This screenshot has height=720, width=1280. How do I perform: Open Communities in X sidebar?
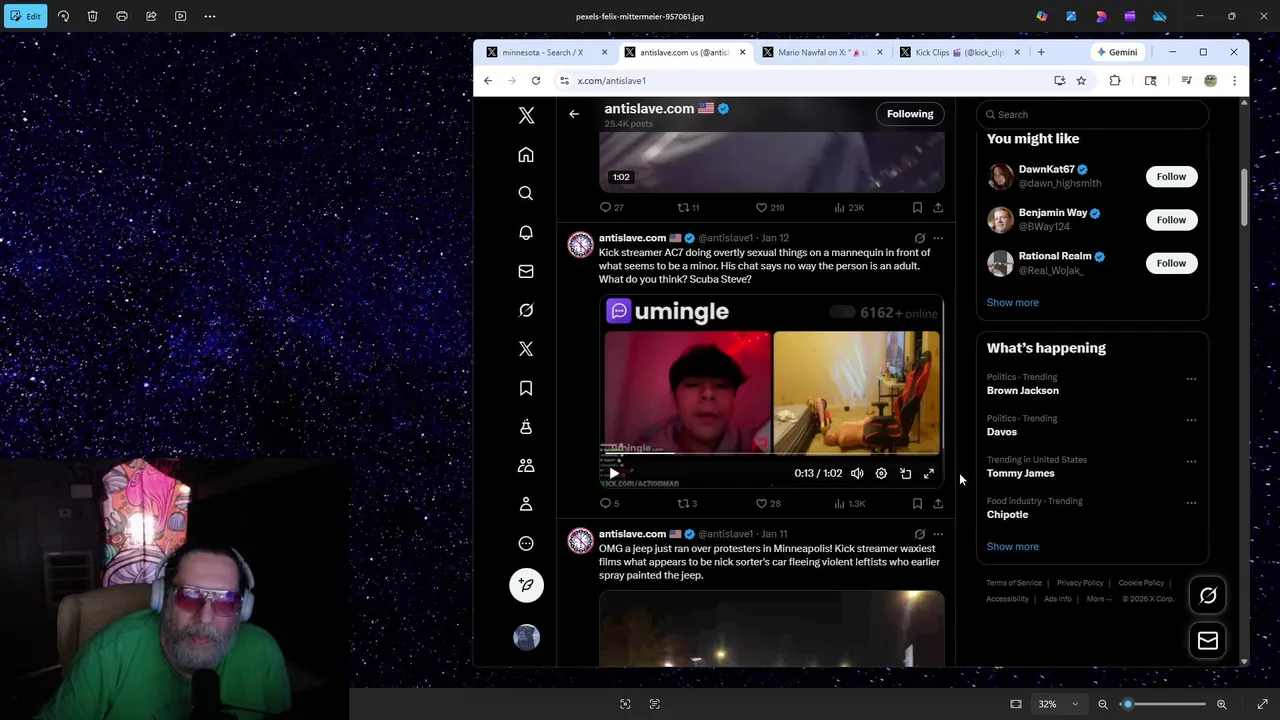pyautogui.click(x=526, y=466)
